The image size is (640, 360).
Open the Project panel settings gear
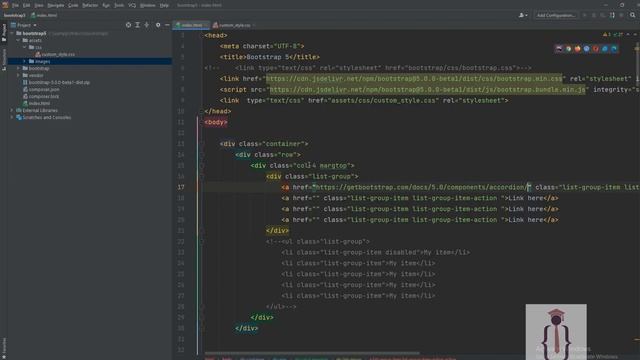(x=158, y=25)
